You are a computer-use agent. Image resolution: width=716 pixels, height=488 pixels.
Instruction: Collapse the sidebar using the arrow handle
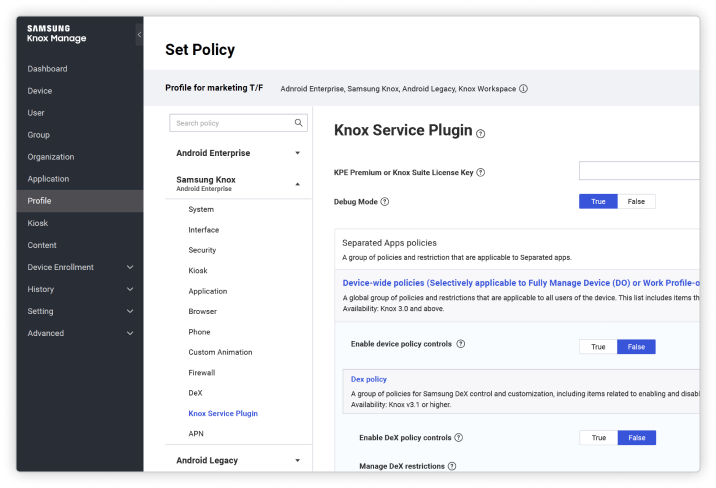click(x=139, y=35)
